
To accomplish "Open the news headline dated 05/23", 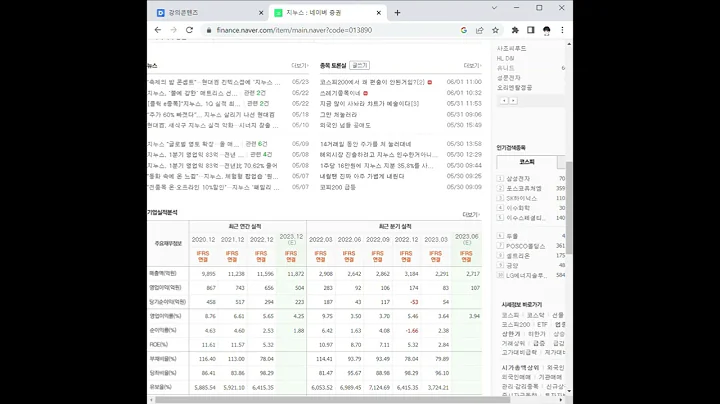I will pos(214,82).
